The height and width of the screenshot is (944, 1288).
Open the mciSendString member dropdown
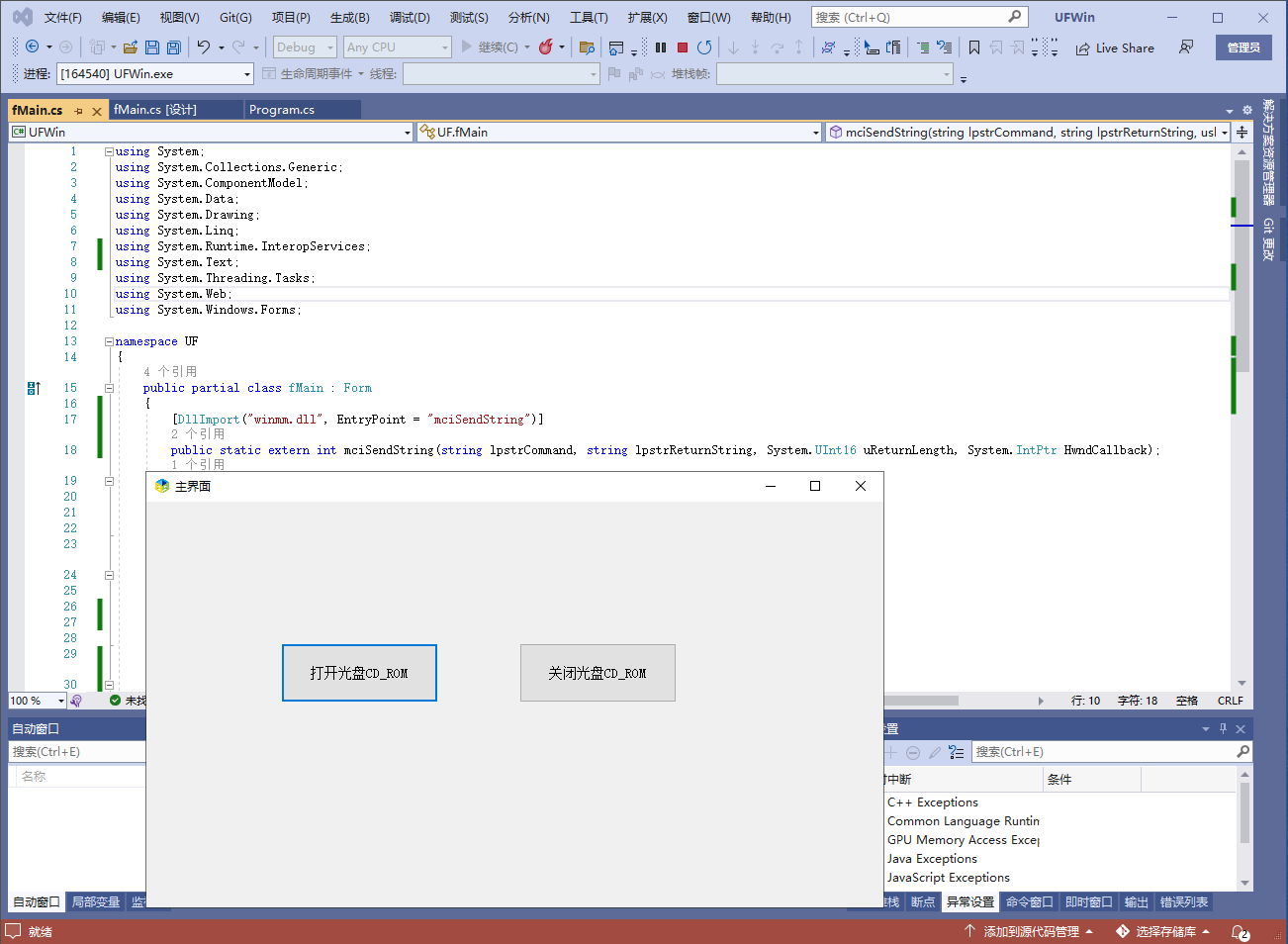(1028, 132)
